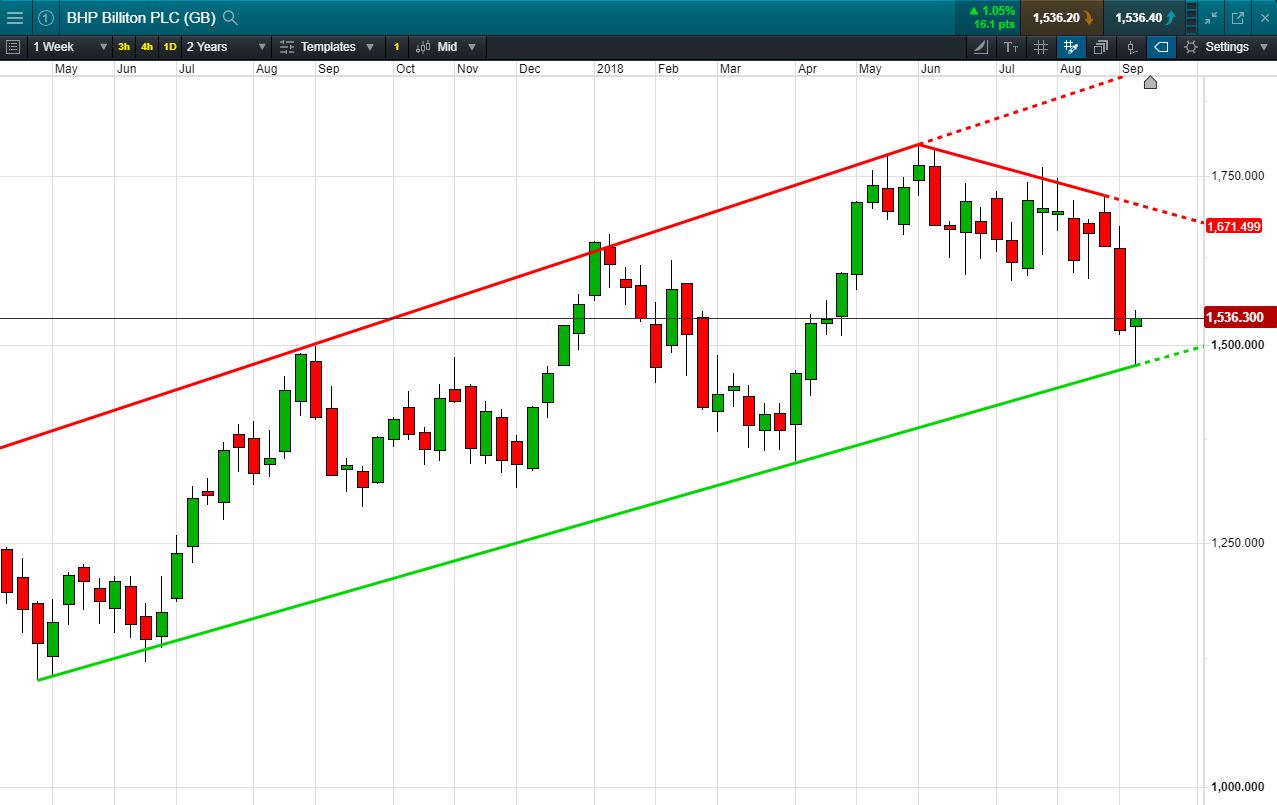The height and width of the screenshot is (805, 1277).
Task: Open the hamburger main menu
Action: (x=15, y=17)
